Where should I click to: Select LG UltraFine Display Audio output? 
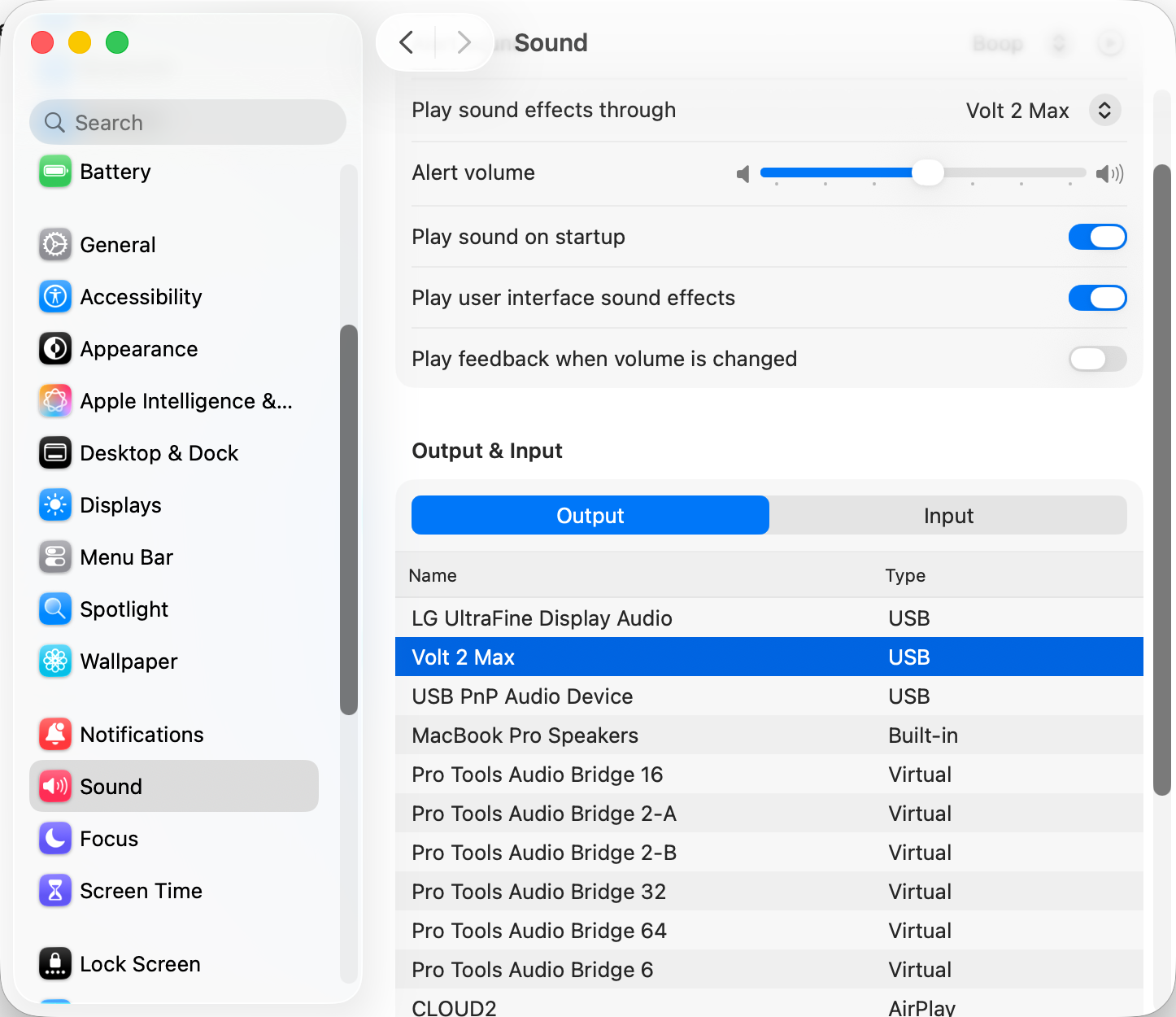tap(769, 618)
